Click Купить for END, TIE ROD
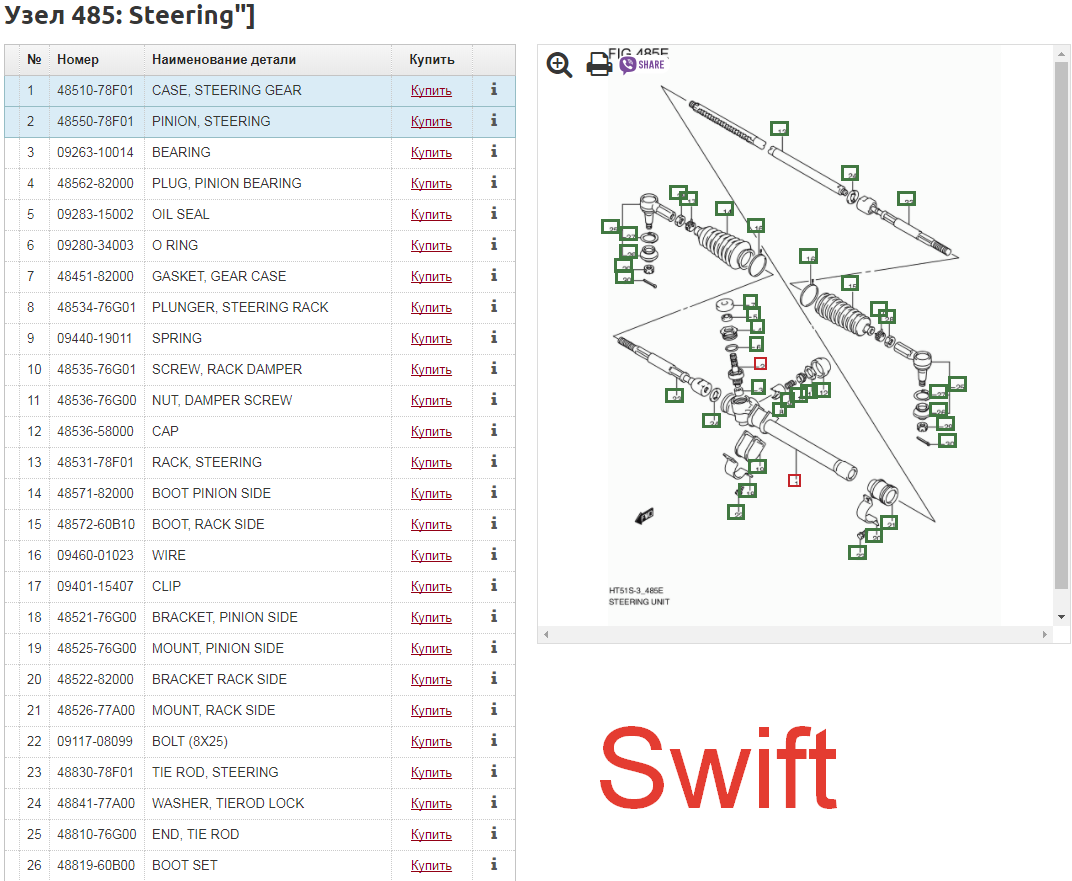The image size is (1072, 881). [x=431, y=834]
